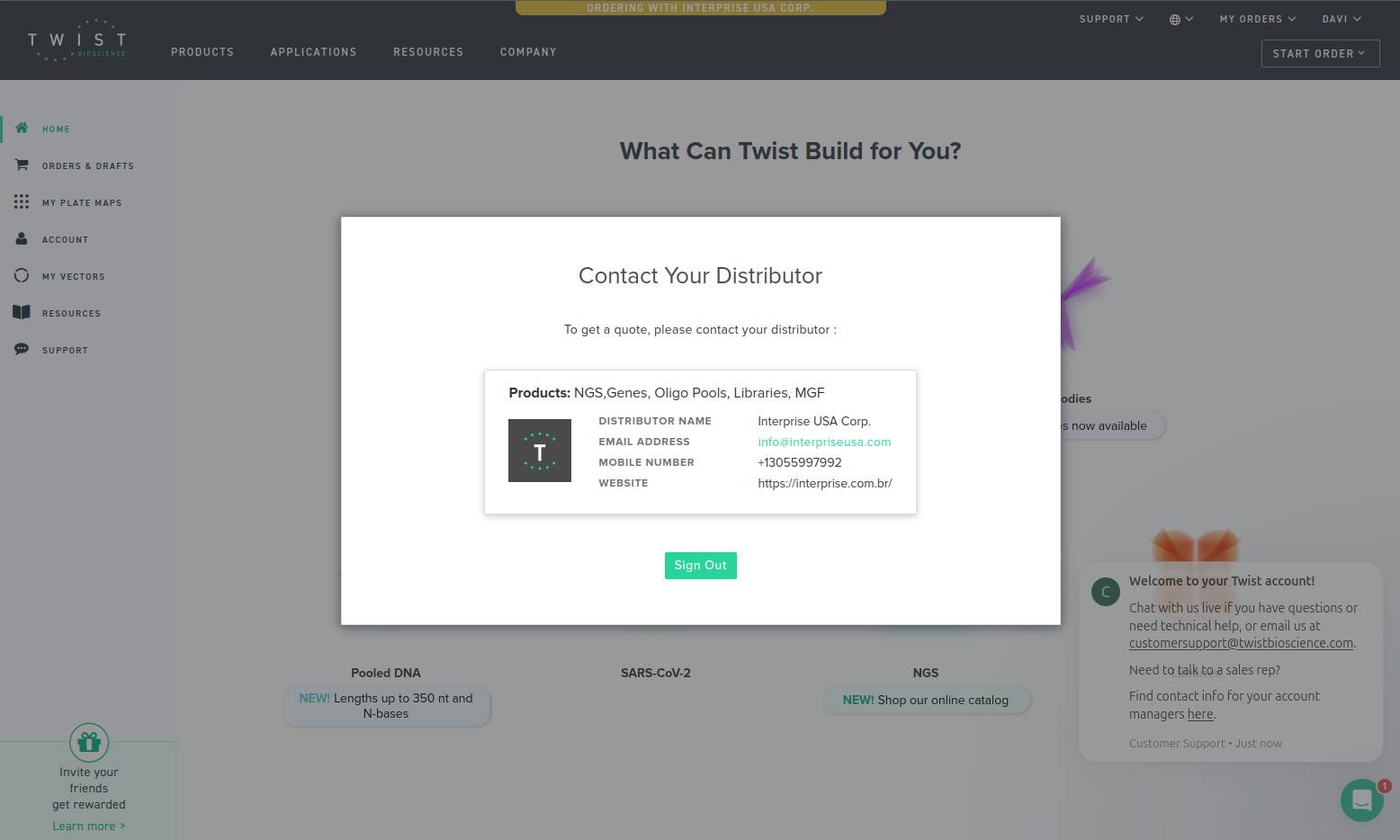Screen dimensions: 1400x840
Task: Open Orders & Drafts cart icon
Action: (x=22, y=165)
